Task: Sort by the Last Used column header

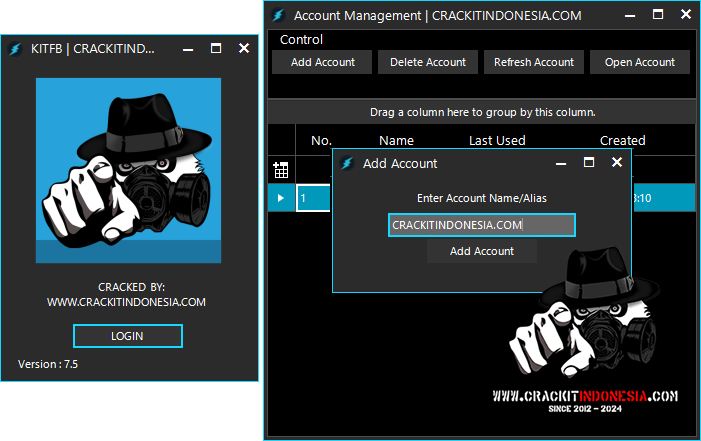Action: 497,140
